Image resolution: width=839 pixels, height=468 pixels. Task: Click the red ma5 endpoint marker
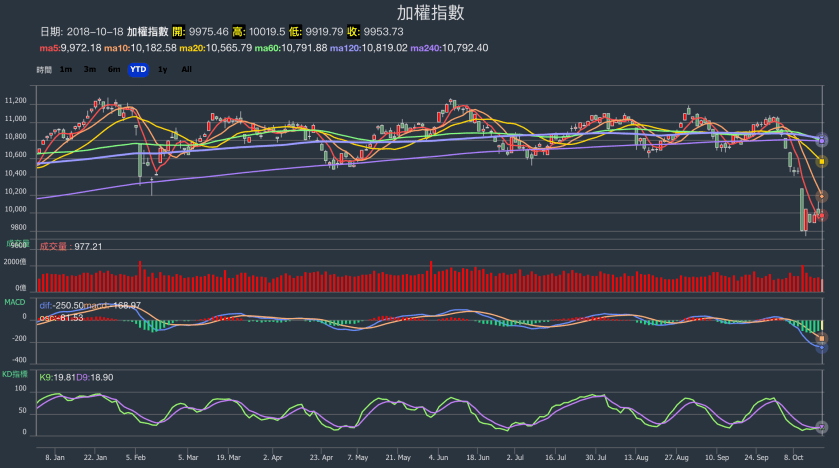tap(822, 213)
